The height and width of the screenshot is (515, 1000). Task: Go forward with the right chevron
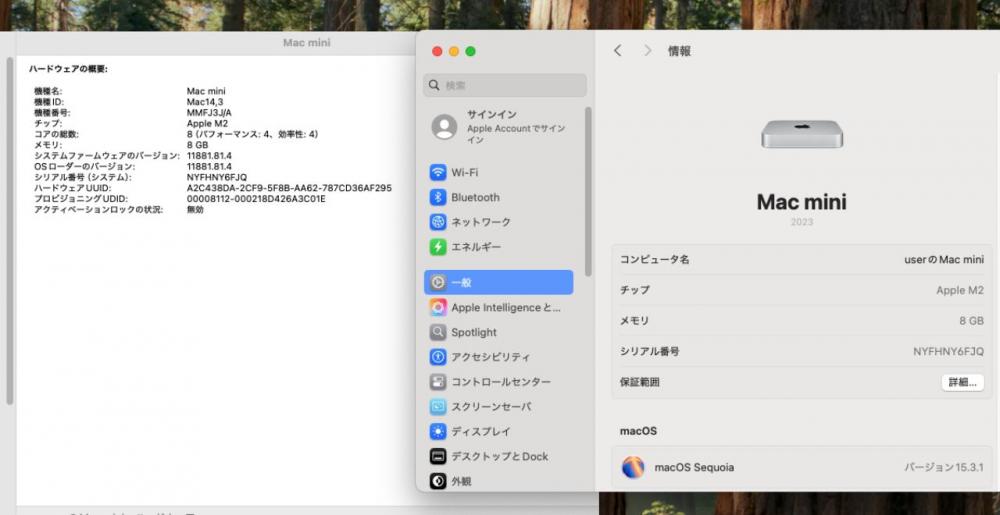[x=648, y=51]
